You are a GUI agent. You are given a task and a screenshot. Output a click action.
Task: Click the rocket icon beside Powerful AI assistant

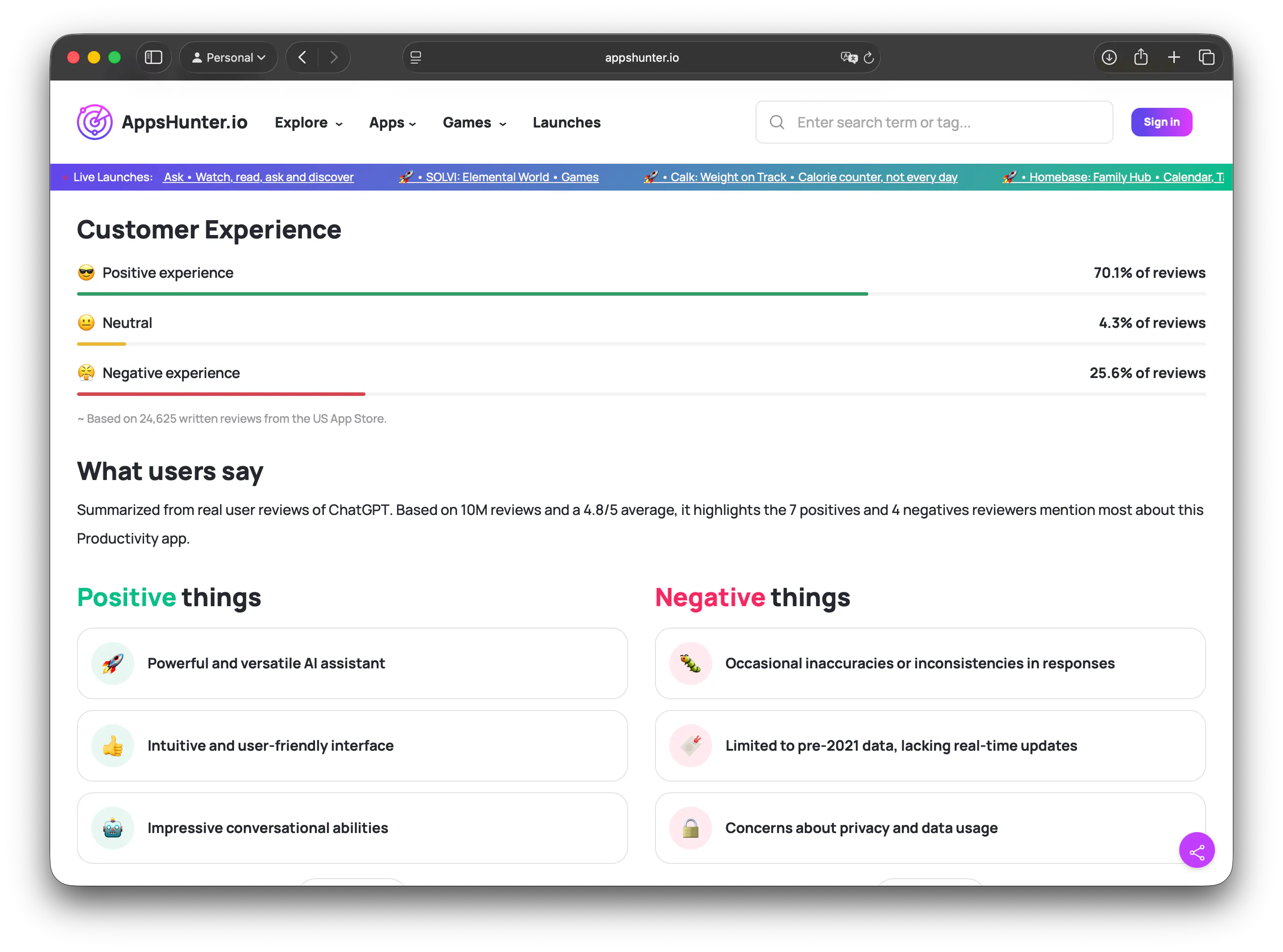(112, 663)
